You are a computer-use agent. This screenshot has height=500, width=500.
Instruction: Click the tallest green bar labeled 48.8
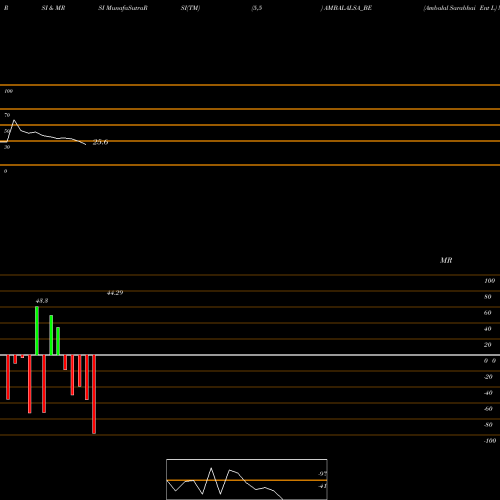pos(37,331)
